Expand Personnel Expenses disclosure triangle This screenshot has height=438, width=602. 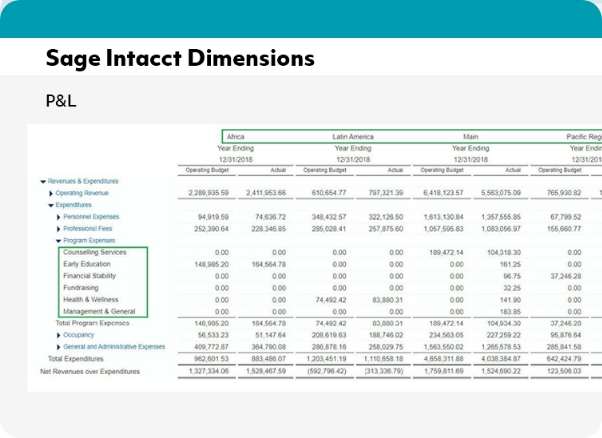tap(59, 216)
